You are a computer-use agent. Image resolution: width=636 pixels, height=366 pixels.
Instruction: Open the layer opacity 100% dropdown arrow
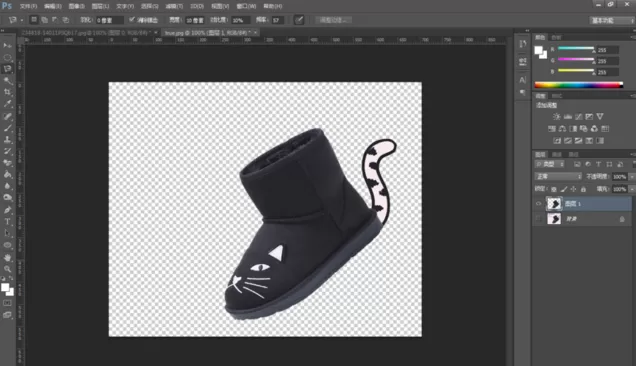pyautogui.click(x=632, y=177)
